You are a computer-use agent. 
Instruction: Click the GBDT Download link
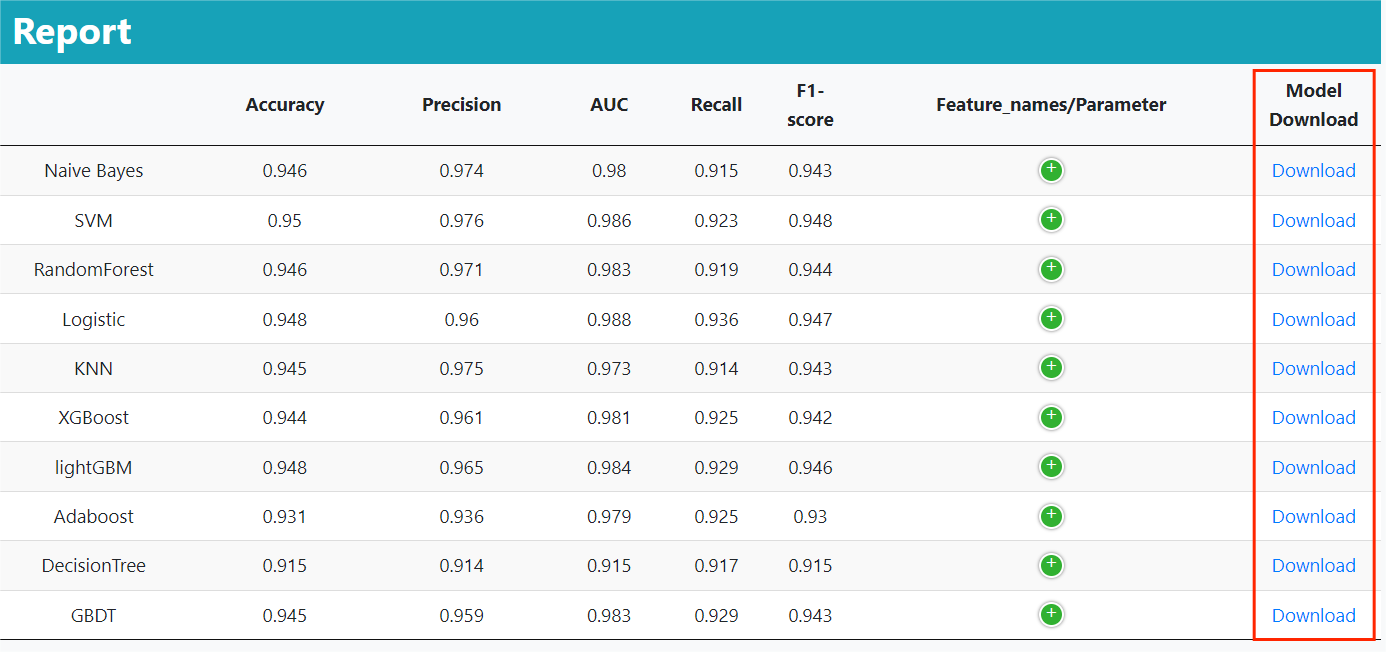click(x=1313, y=615)
